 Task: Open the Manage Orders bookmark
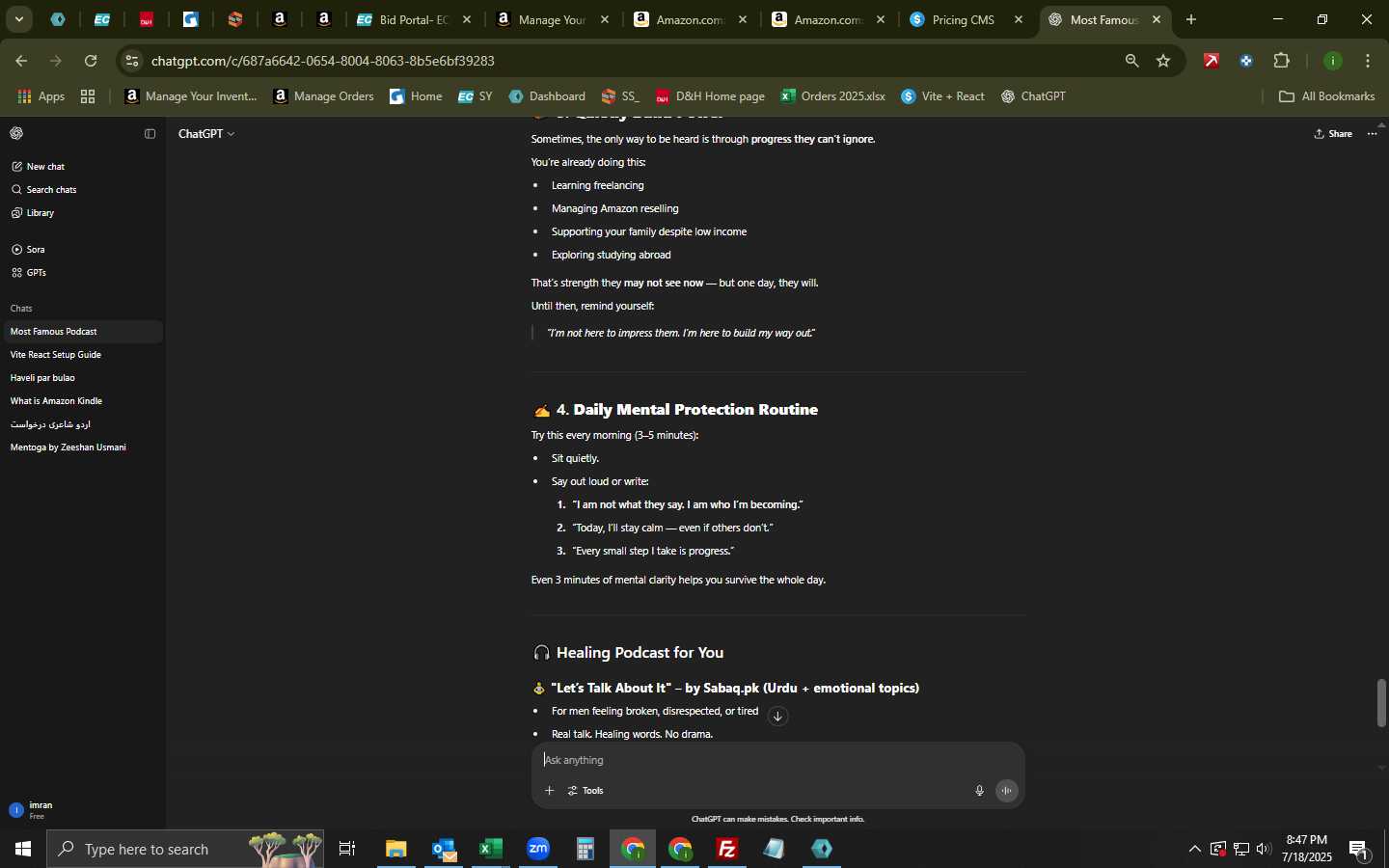click(324, 96)
